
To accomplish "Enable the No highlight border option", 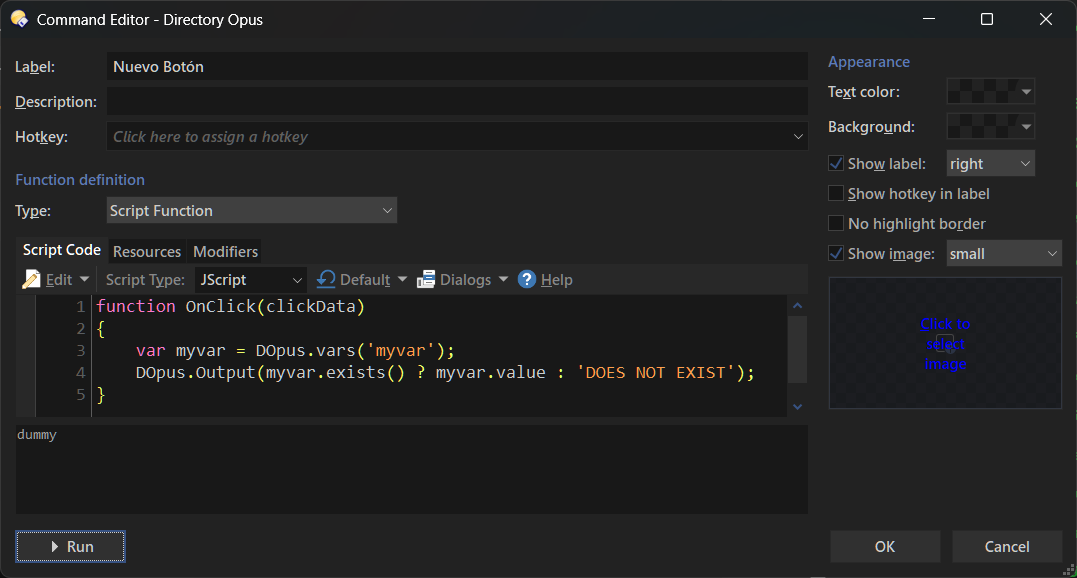I will click(x=836, y=224).
